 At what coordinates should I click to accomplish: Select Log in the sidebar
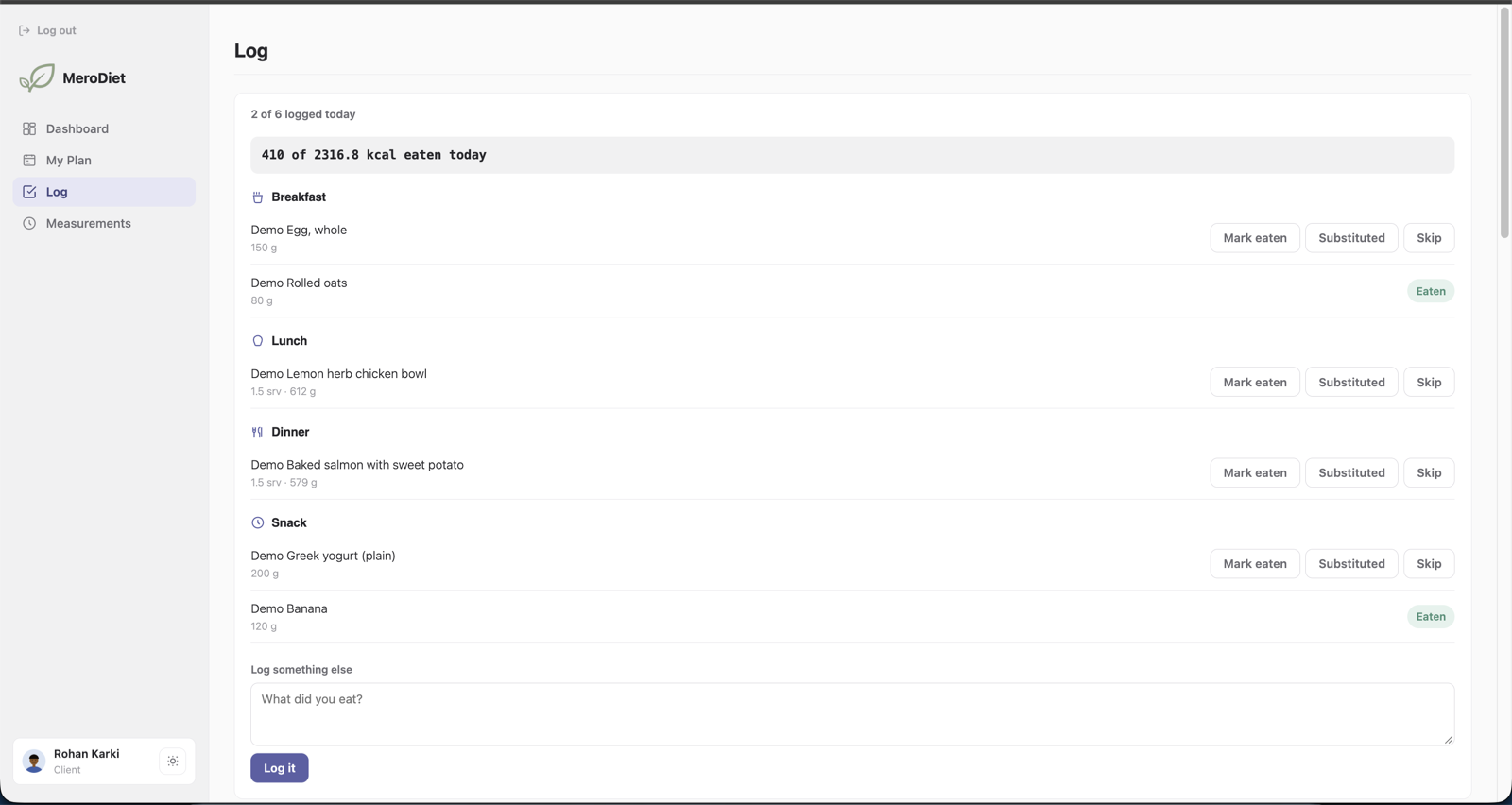(x=104, y=192)
